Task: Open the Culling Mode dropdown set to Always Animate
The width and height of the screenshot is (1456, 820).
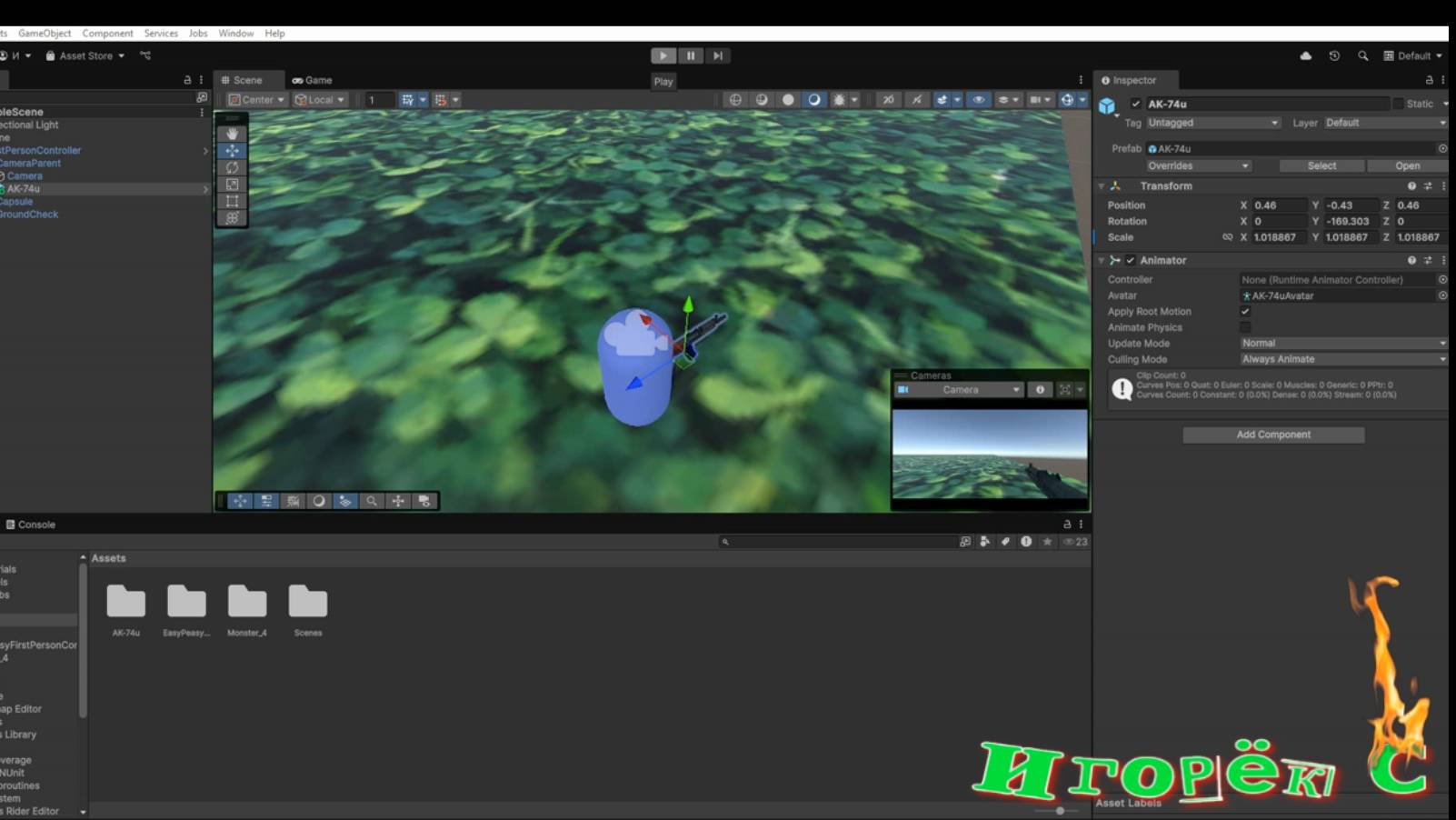Action: tap(1342, 358)
